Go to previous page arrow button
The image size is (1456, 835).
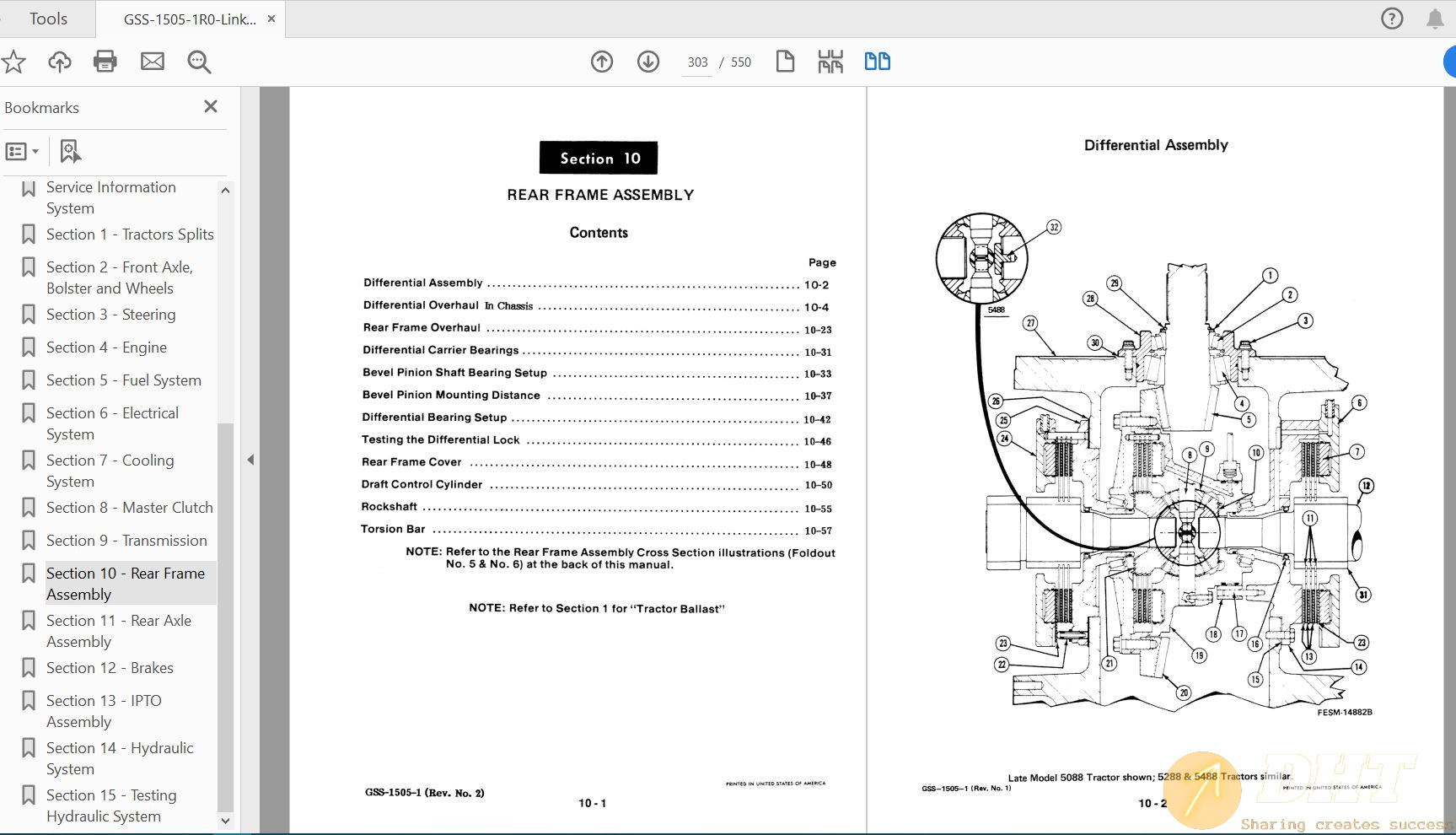tap(602, 62)
